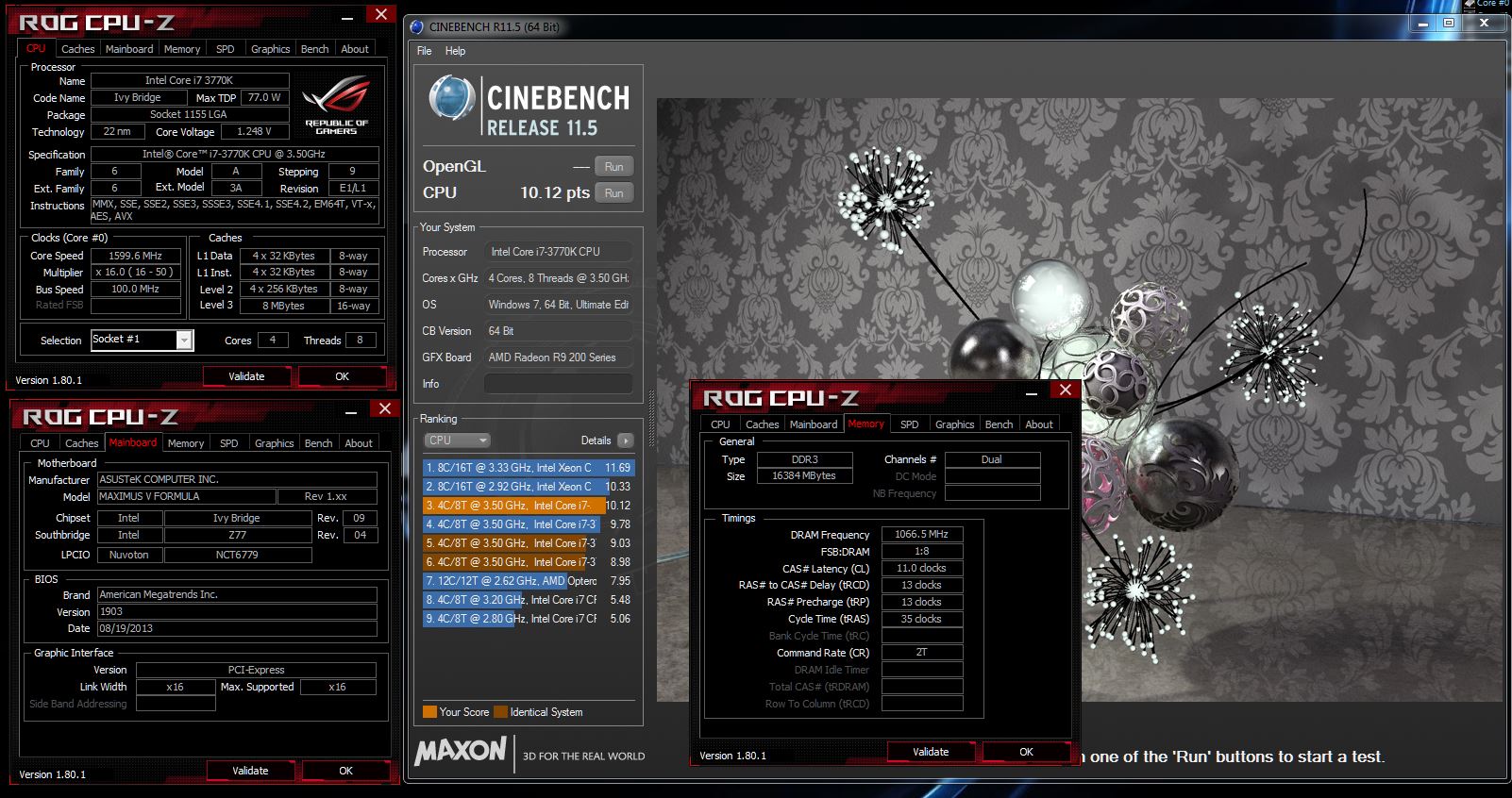Select Graphics tab in Memory window
The image size is (1512, 798).
(x=955, y=424)
